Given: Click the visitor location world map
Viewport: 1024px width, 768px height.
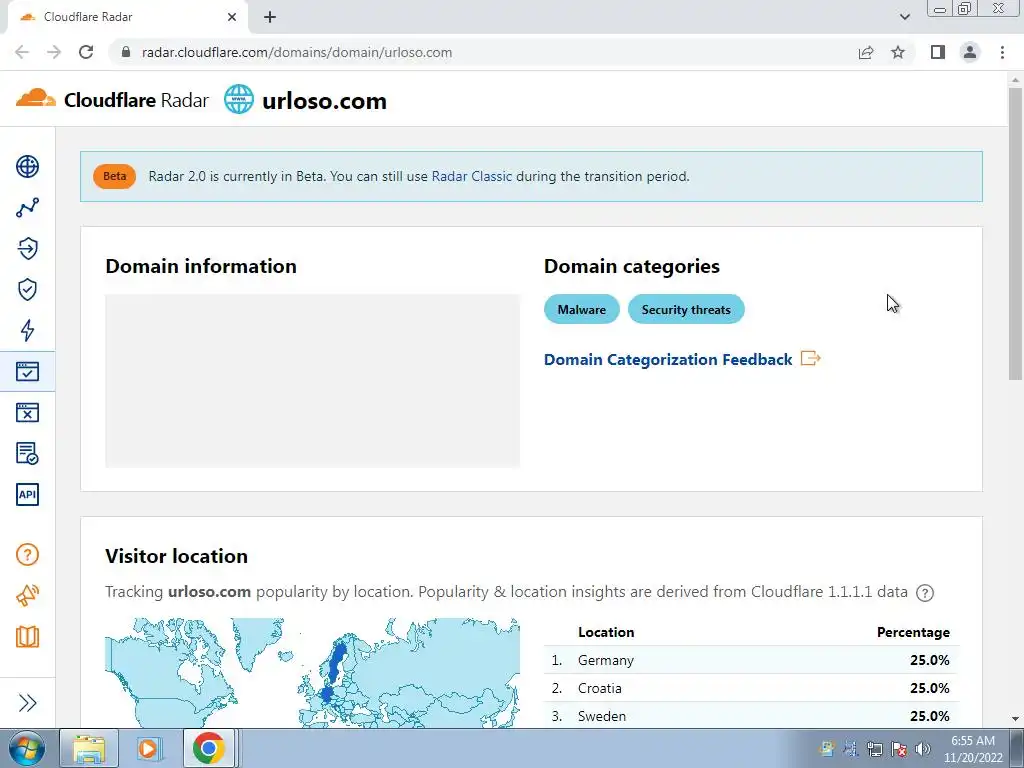Looking at the screenshot, I should coord(312,673).
